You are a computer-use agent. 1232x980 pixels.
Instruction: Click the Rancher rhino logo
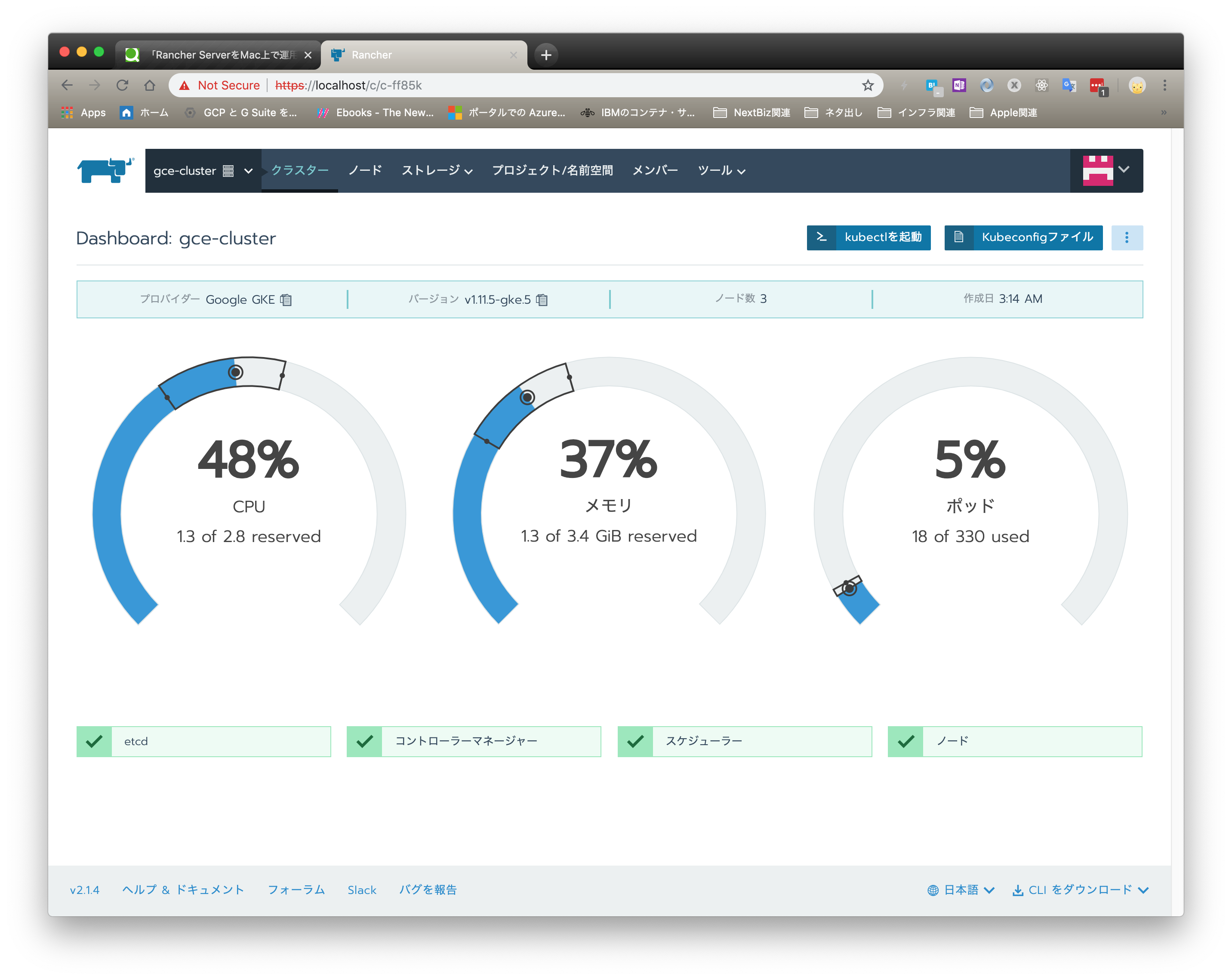pyautogui.click(x=105, y=170)
